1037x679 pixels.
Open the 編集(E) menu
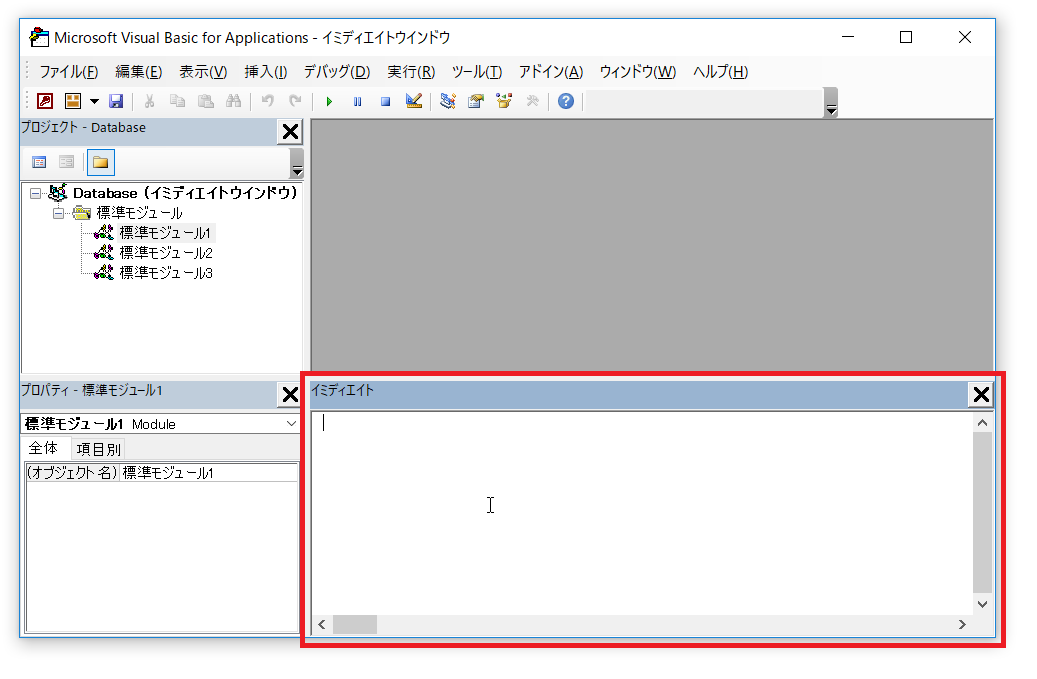(138, 71)
